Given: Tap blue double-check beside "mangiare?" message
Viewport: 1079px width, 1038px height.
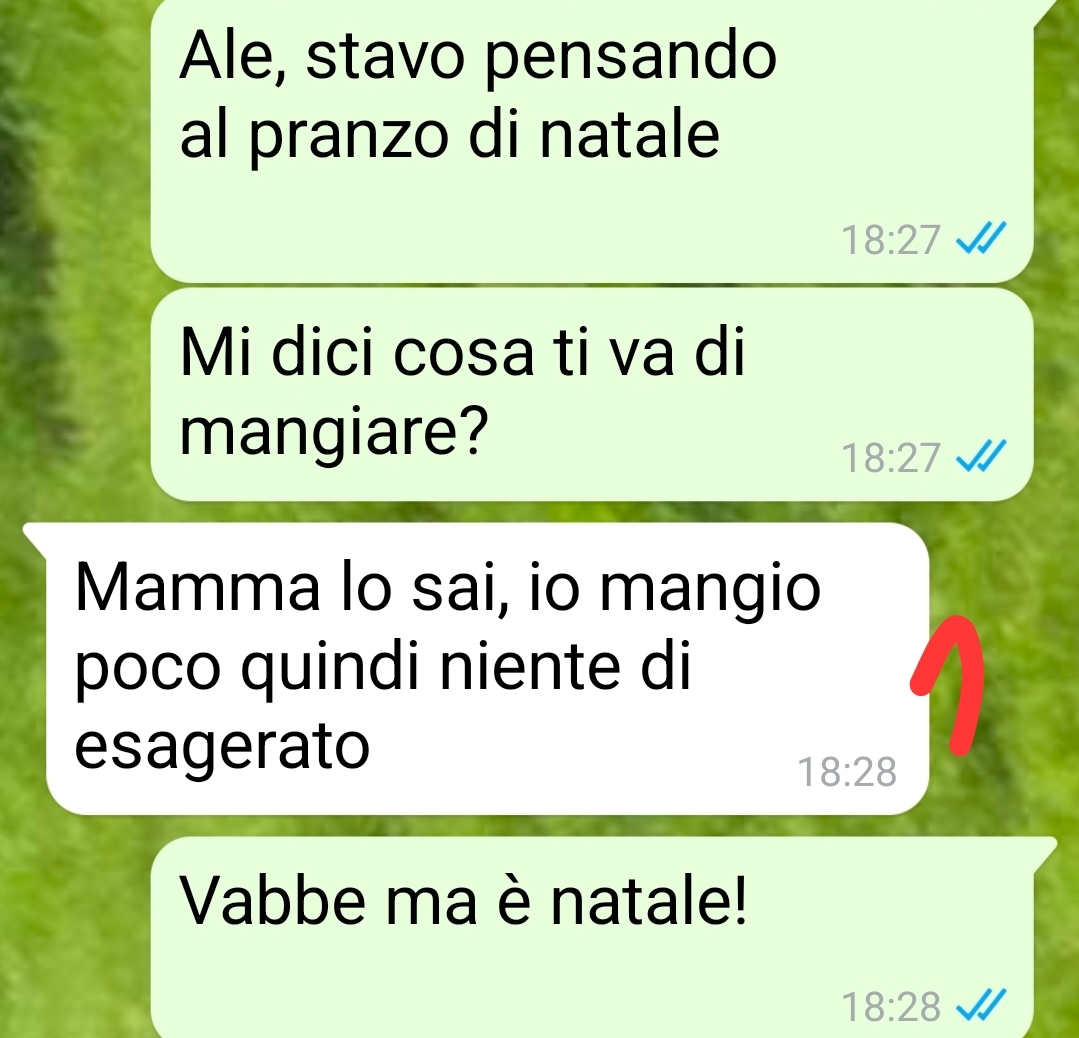Looking at the screenshot, I should 981,456.
